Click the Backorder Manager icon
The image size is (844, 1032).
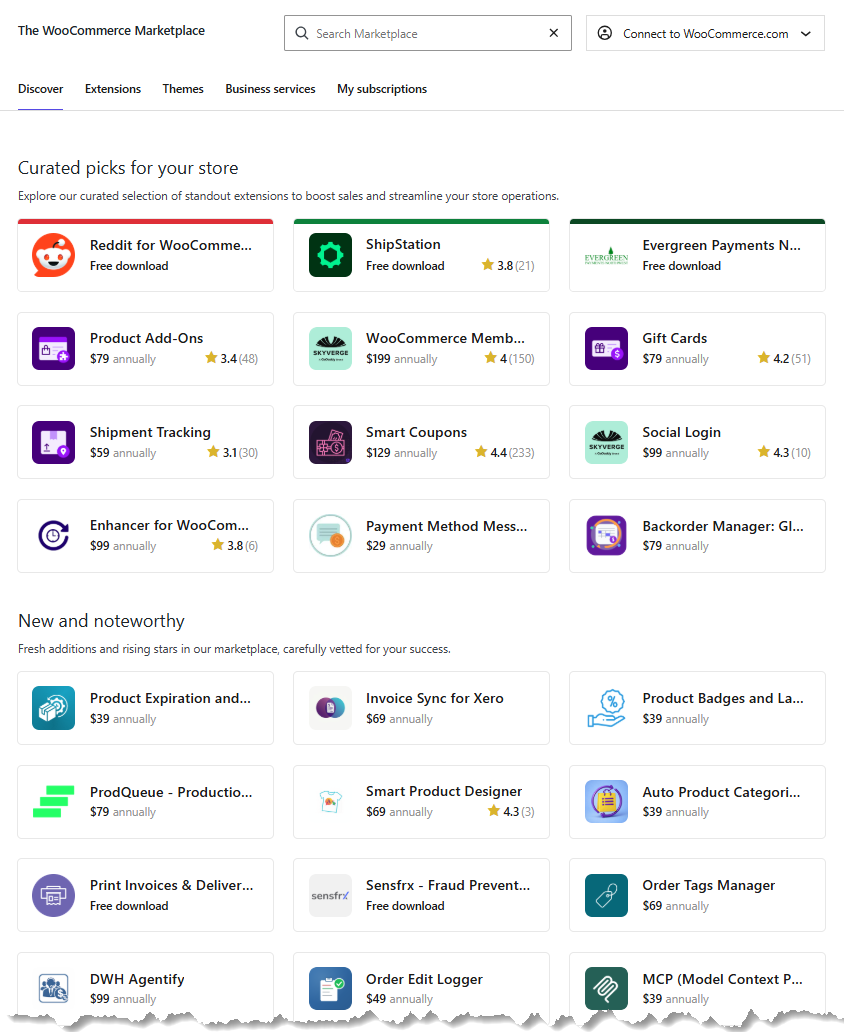click(606, 536)
